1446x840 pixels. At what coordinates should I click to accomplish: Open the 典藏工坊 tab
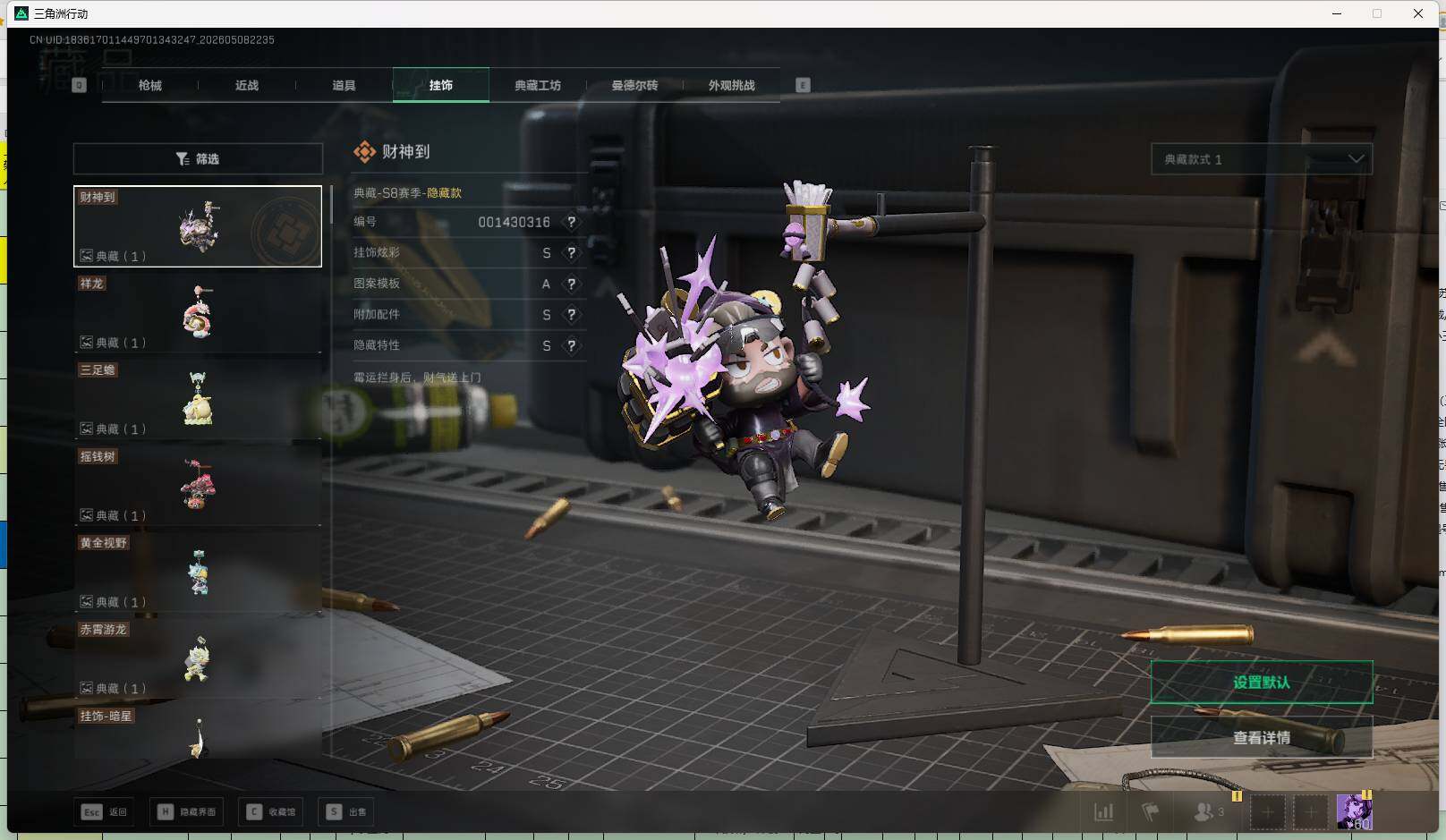pyautogui.click(x=538, y=85)
